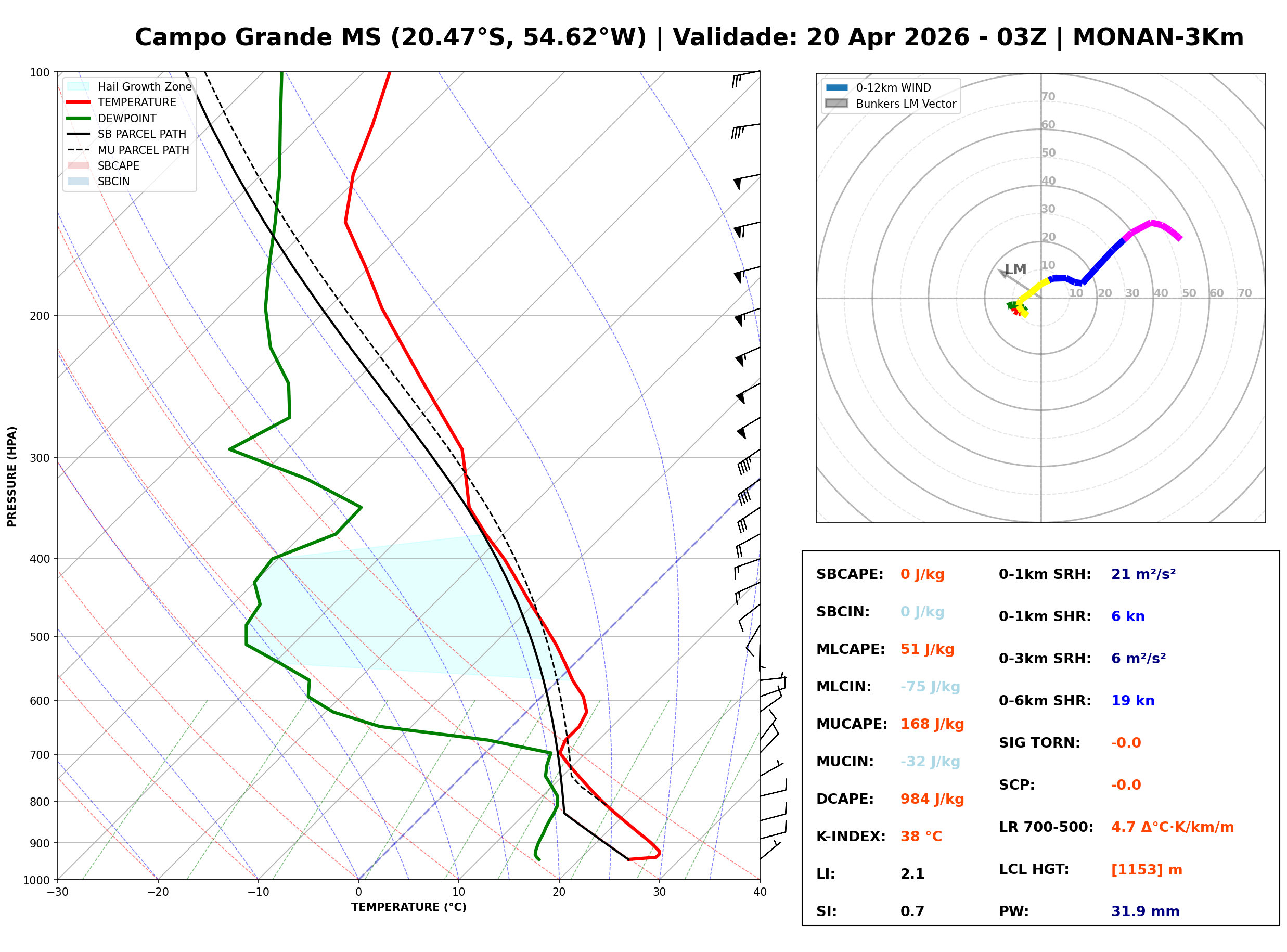1287x952 pixels.
Task: Click the MUCAPE value 168 J/kg
Action: pyautogui.click(x=932, y=724)
